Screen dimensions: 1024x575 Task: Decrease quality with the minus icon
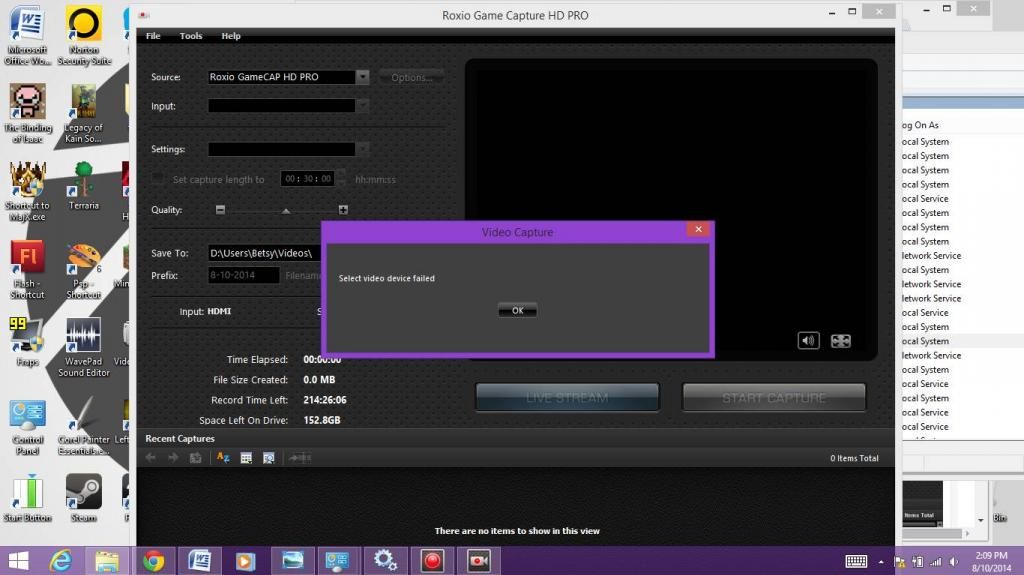click(220, 210)
